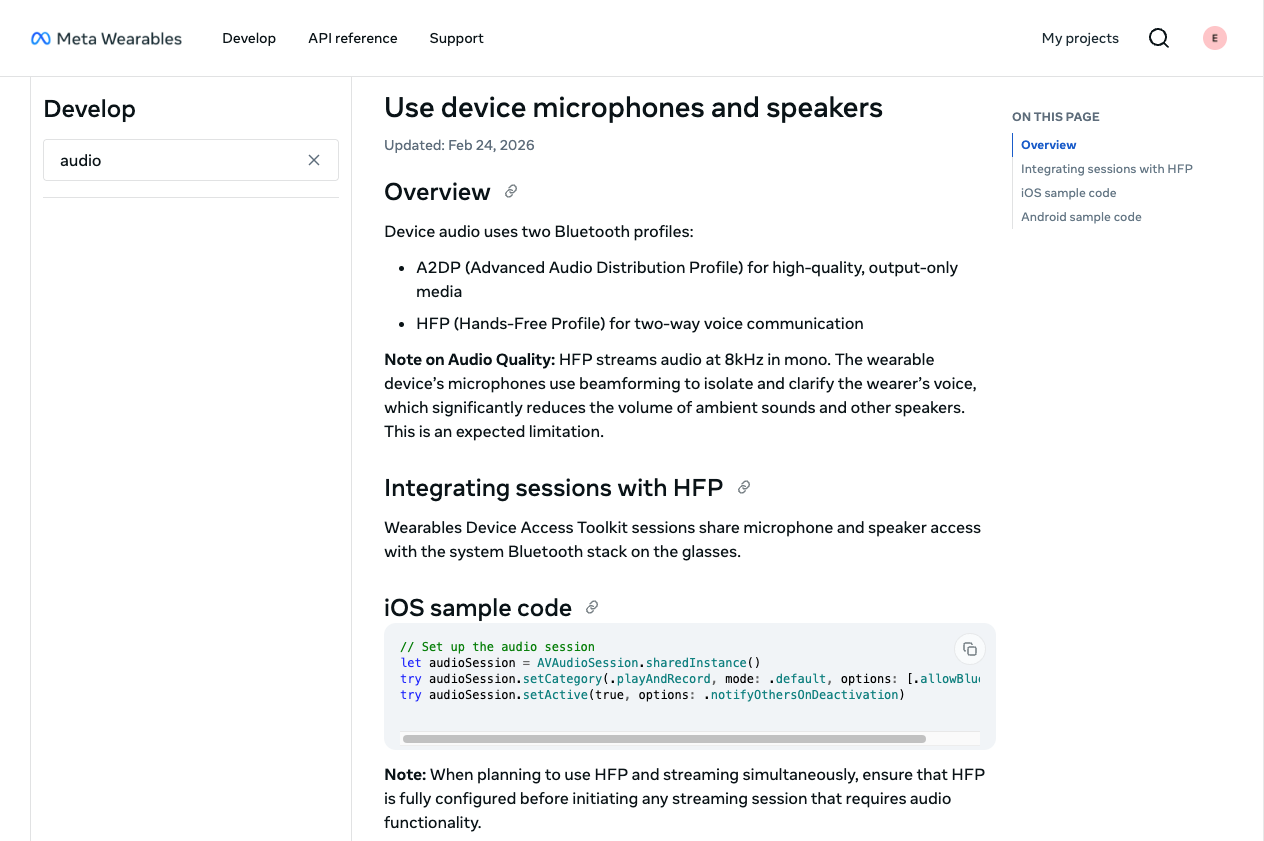Copy anchor link beside Overview heading
The image size is (1264, 841).
tap(511, 191)
